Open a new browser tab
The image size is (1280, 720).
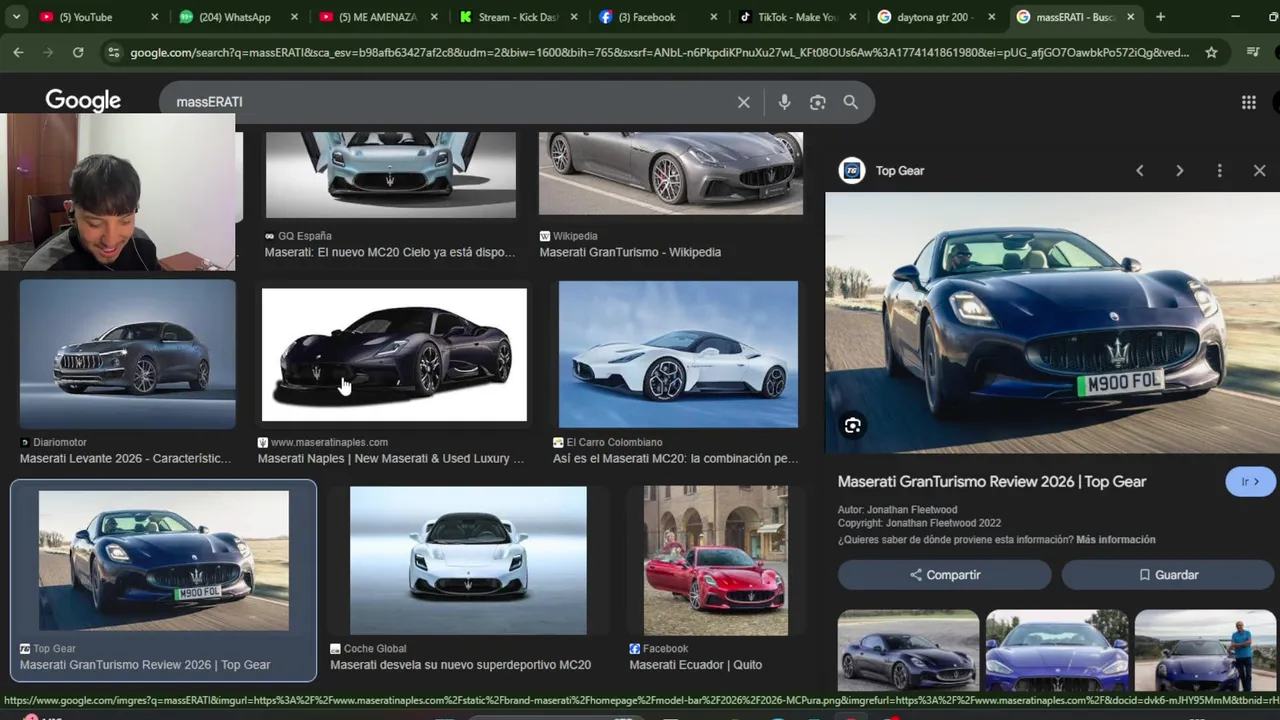tap(1160, 17)
